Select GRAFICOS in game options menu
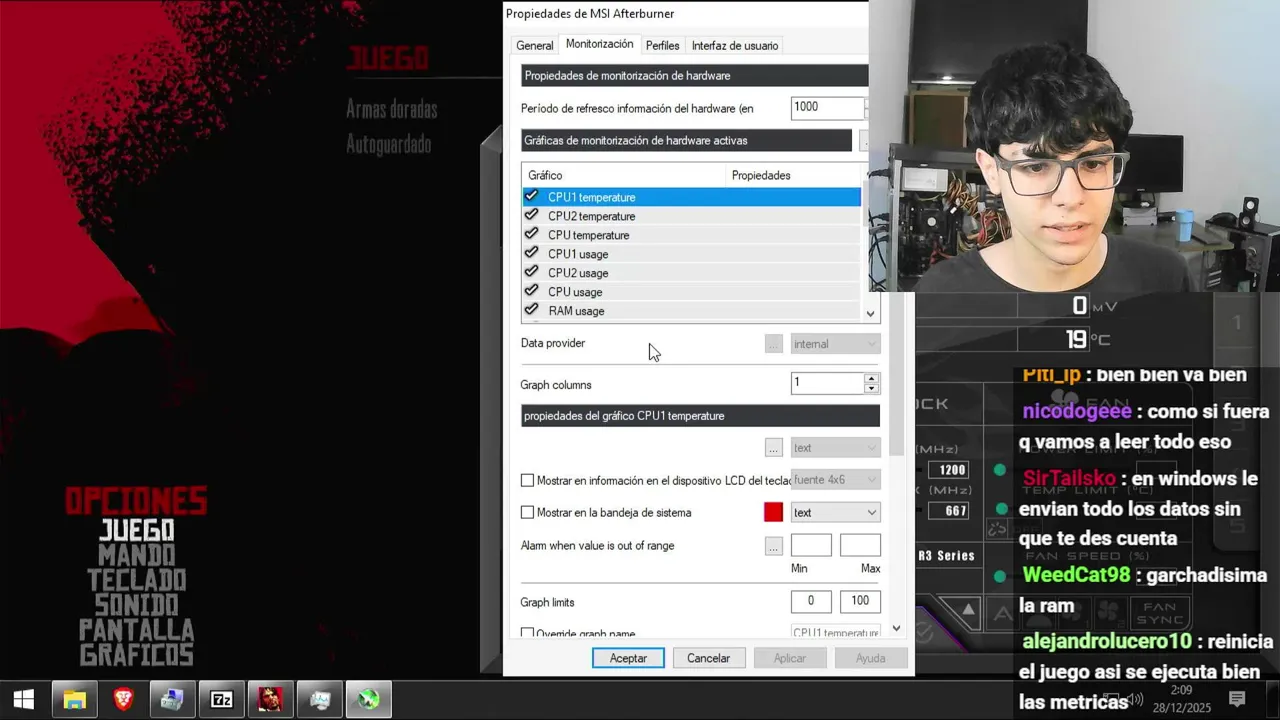Image resolution: width=1280 pixels, height=720 pixels. (137, 655)
